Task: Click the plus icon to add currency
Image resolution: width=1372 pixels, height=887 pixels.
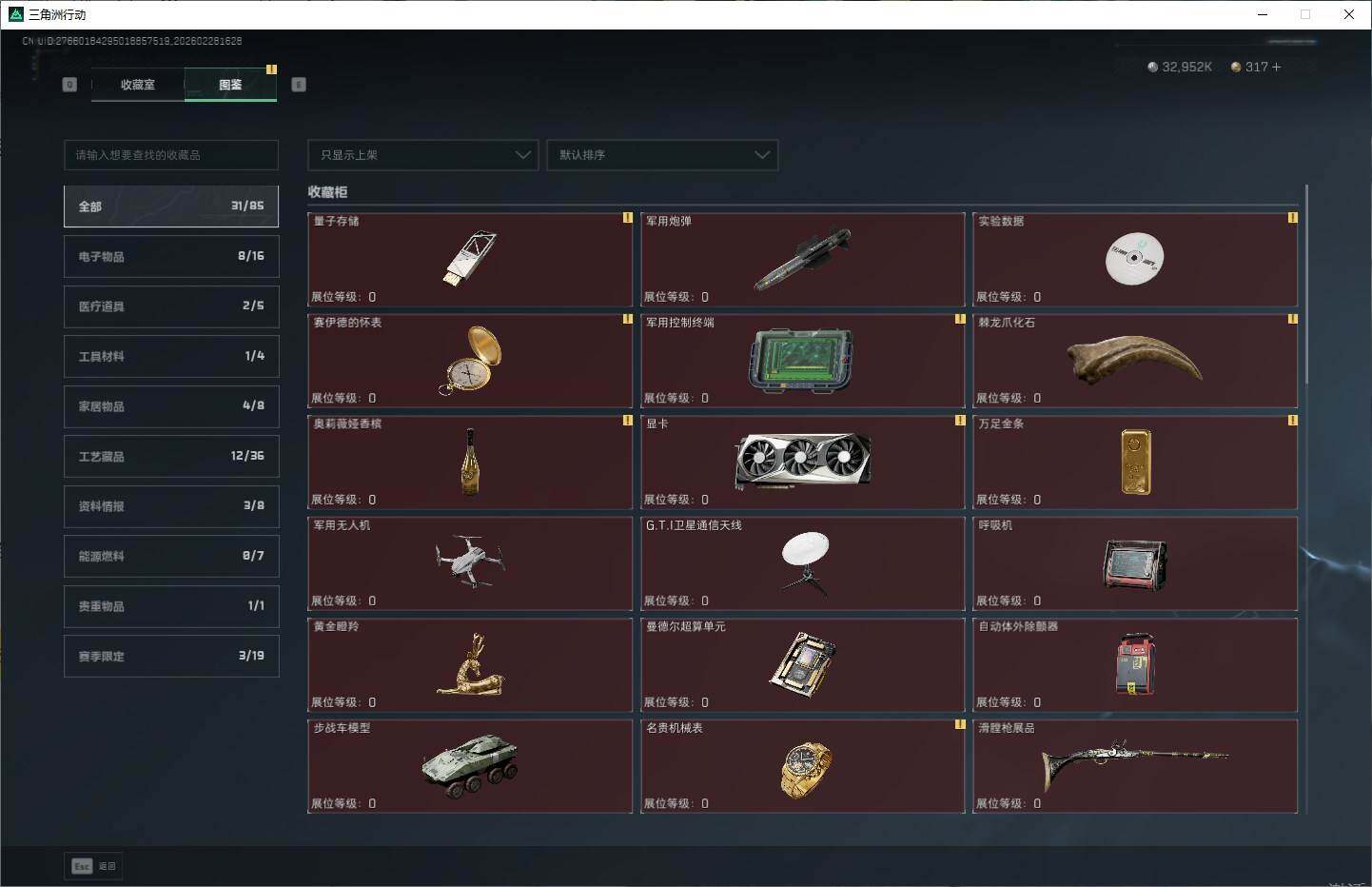Action: [1276, 68]
